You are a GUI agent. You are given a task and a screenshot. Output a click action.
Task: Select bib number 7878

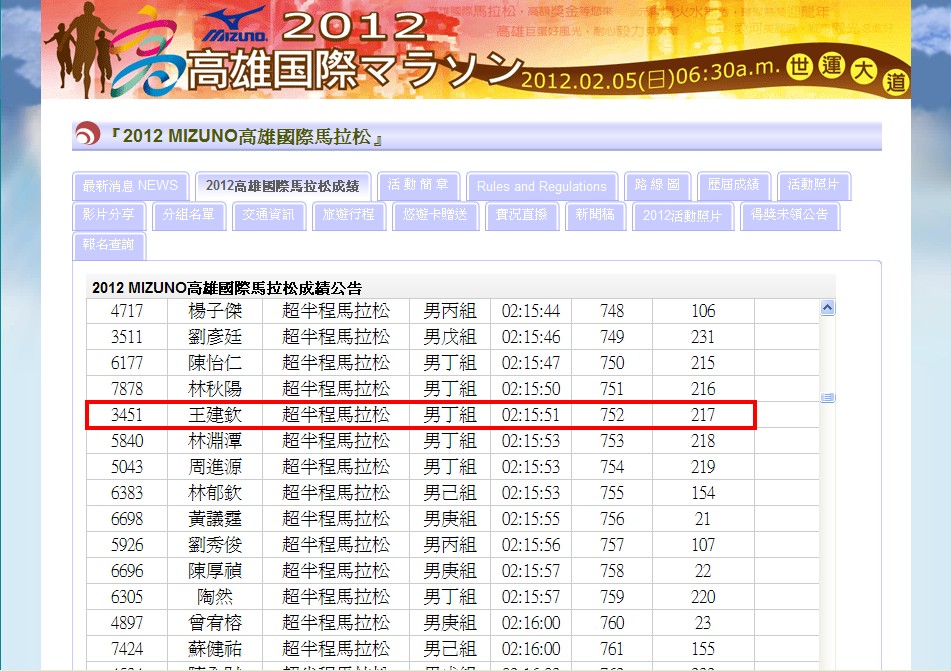tap(127, 389)
